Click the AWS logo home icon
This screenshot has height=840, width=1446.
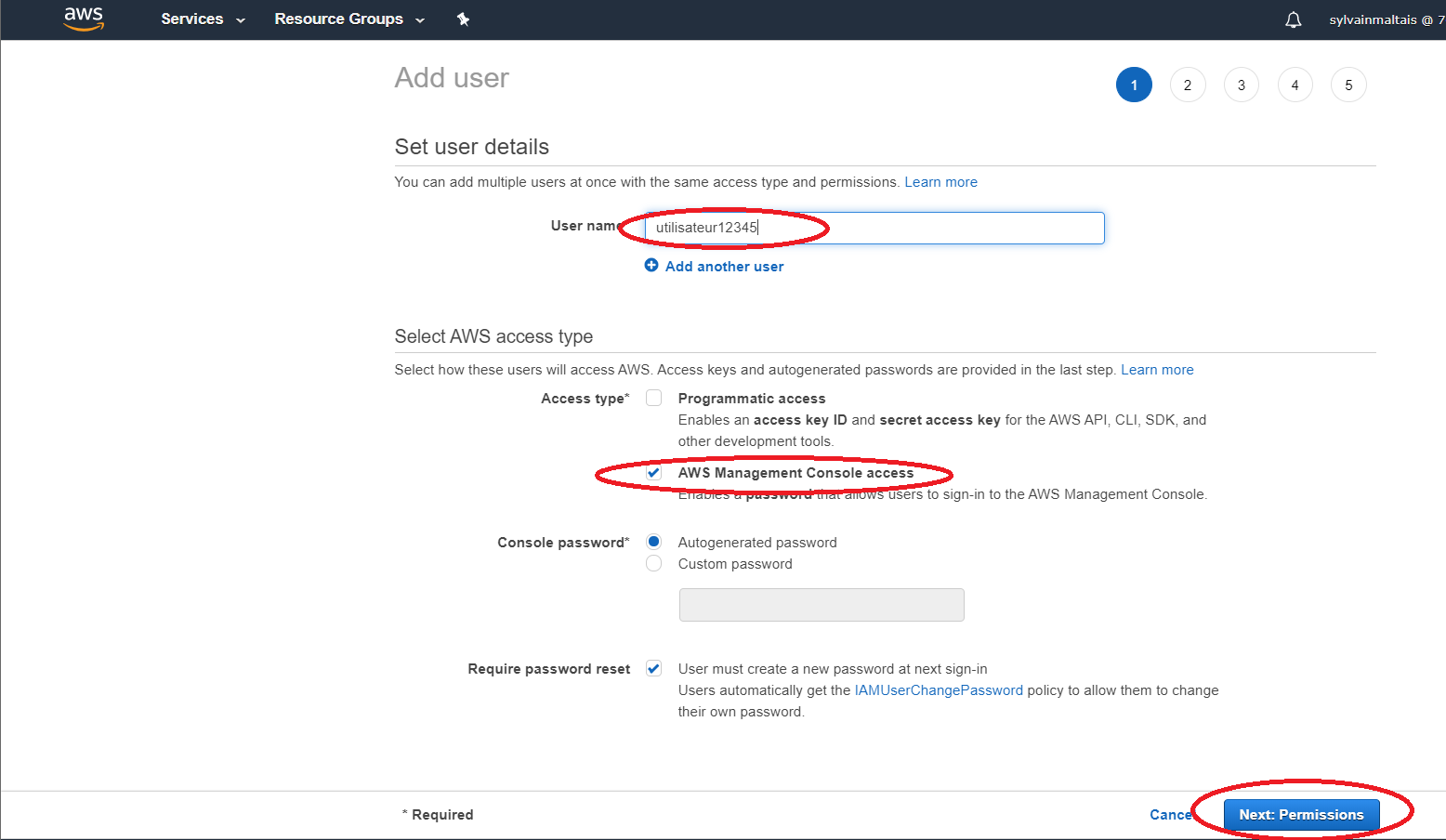click(84, 19)
